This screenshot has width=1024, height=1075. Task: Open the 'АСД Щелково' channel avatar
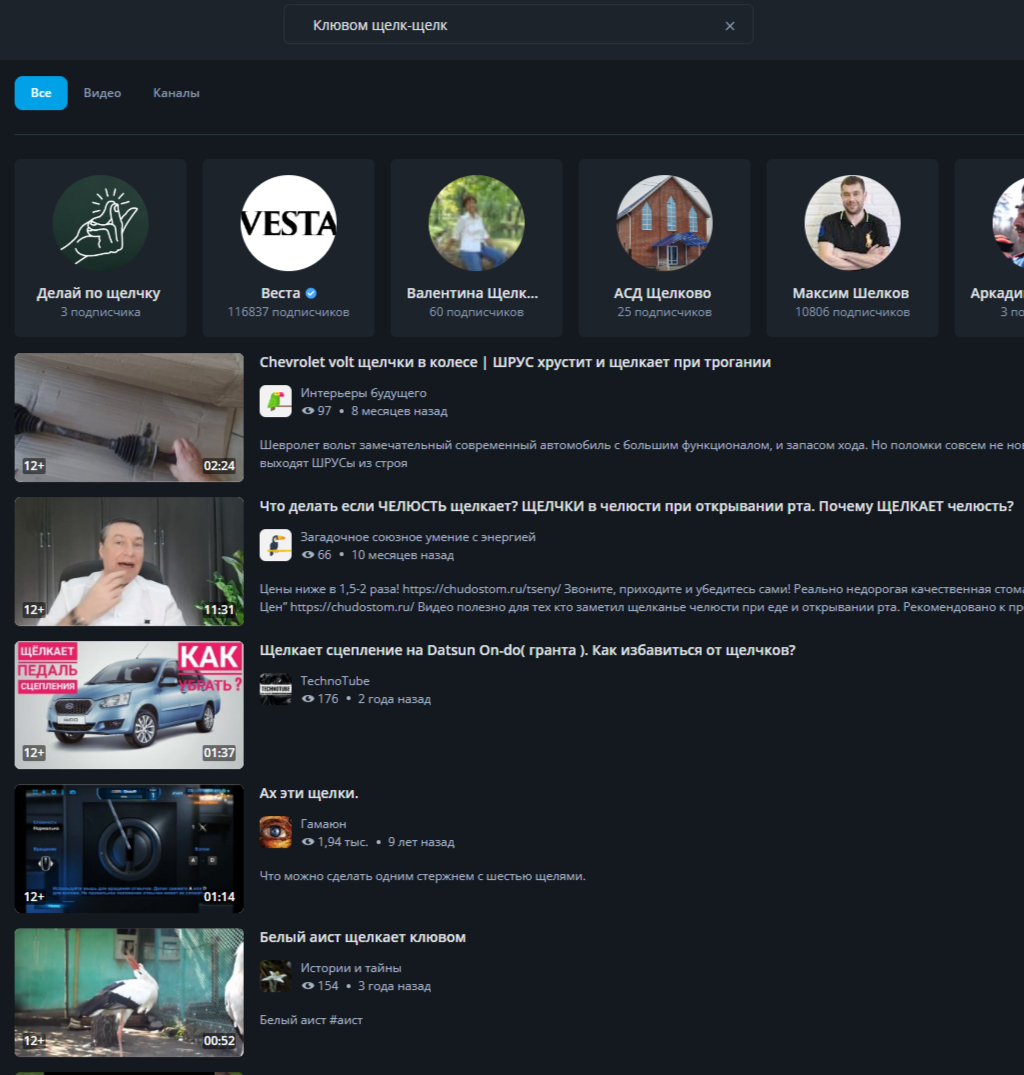pos(664,223)
